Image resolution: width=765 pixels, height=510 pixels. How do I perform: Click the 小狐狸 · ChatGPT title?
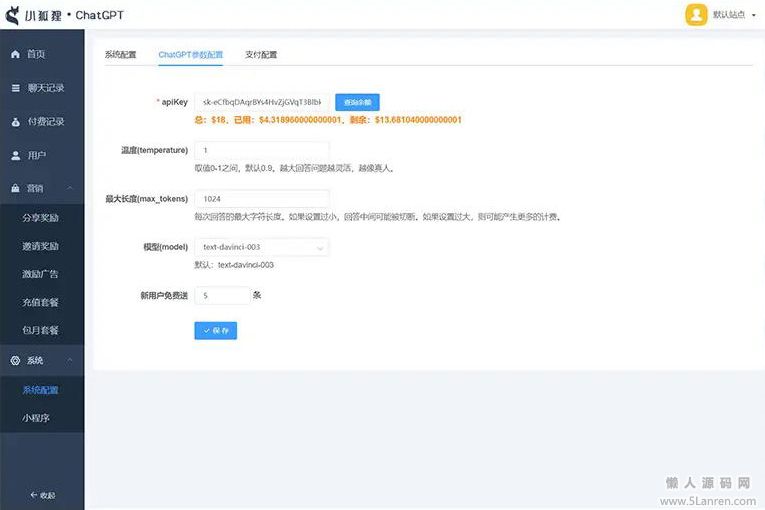[x=74, y=15]
